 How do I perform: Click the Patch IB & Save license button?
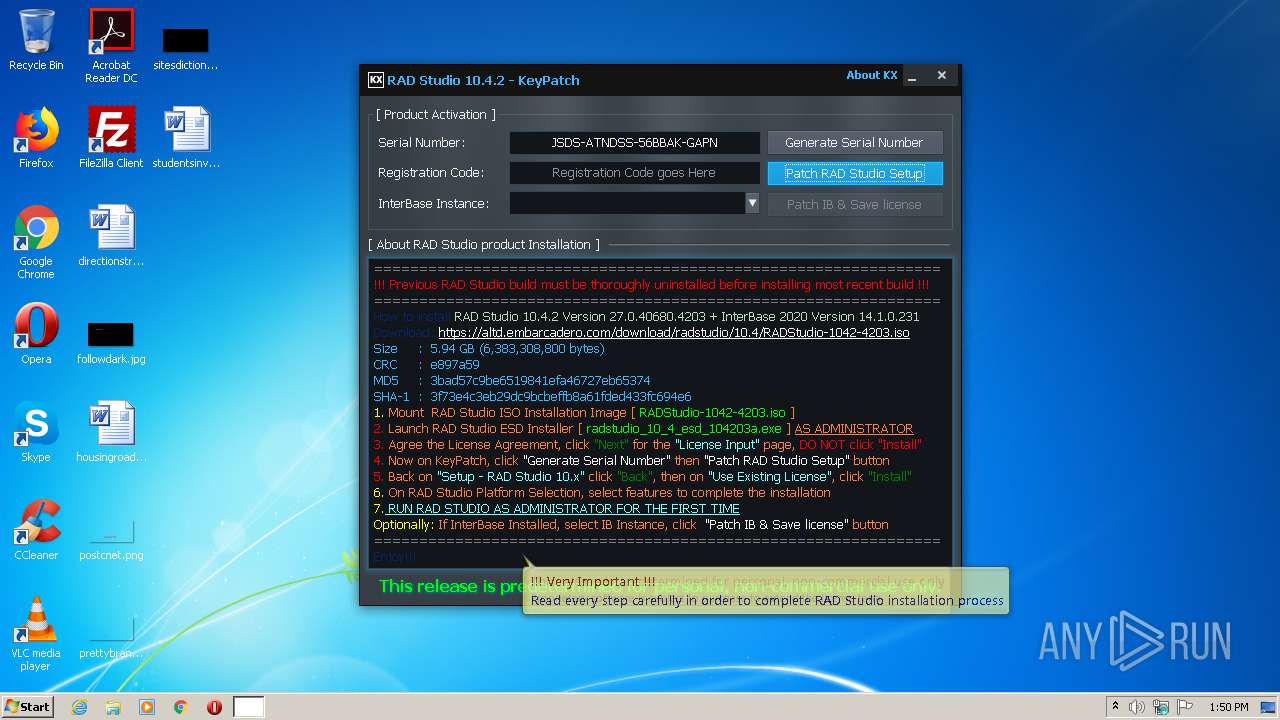[854, 204]
